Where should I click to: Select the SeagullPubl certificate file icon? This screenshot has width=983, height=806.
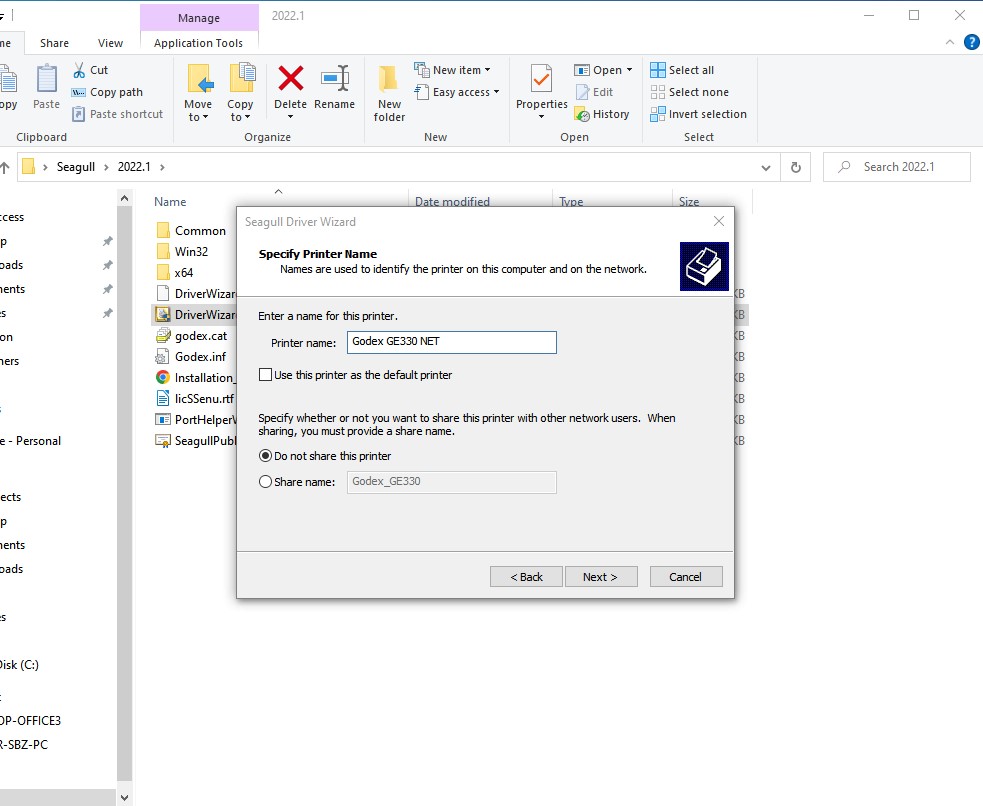(x=162, y=441)
